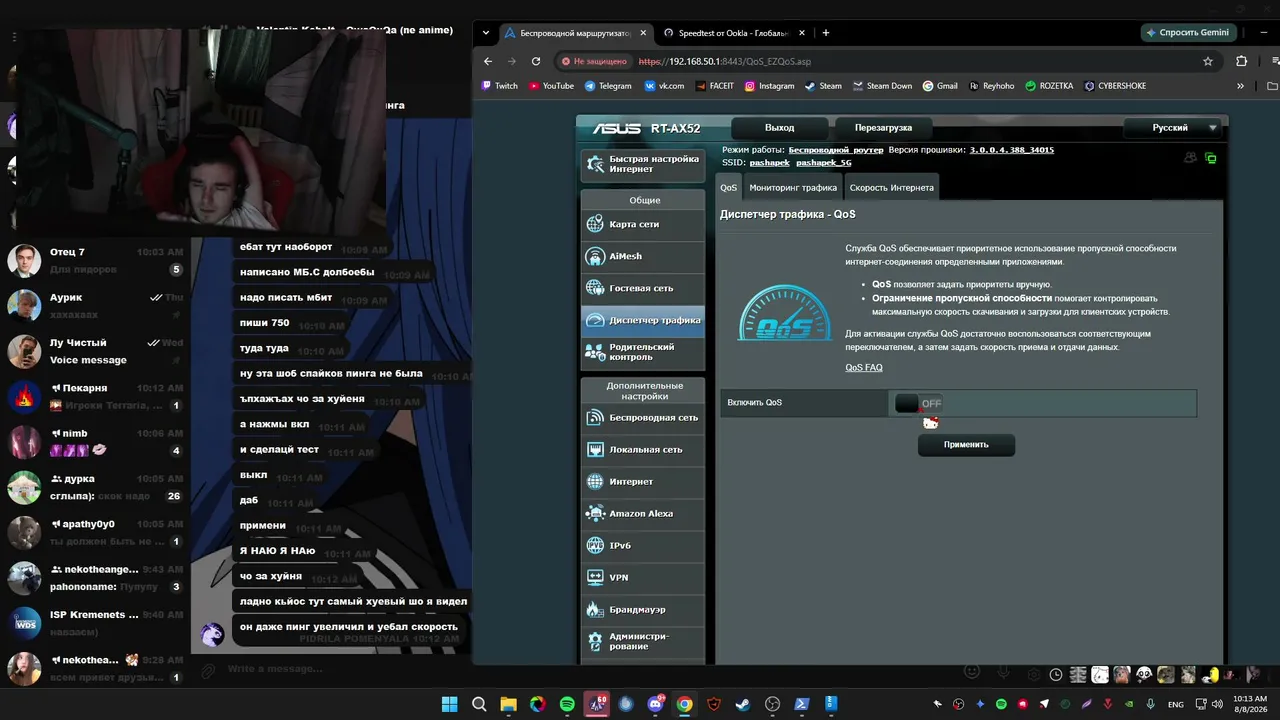Open Интернет settings in sidebar
Viewport: 1280px width, 720px height.
pos(642,481)
